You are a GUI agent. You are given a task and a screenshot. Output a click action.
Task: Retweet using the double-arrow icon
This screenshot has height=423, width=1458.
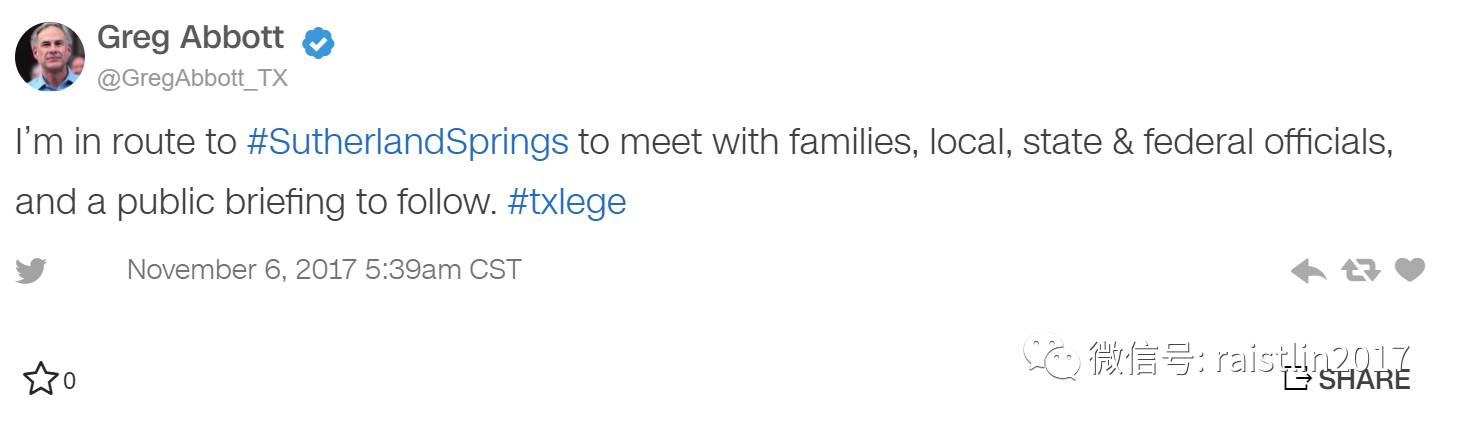(x=1360, y=270)
